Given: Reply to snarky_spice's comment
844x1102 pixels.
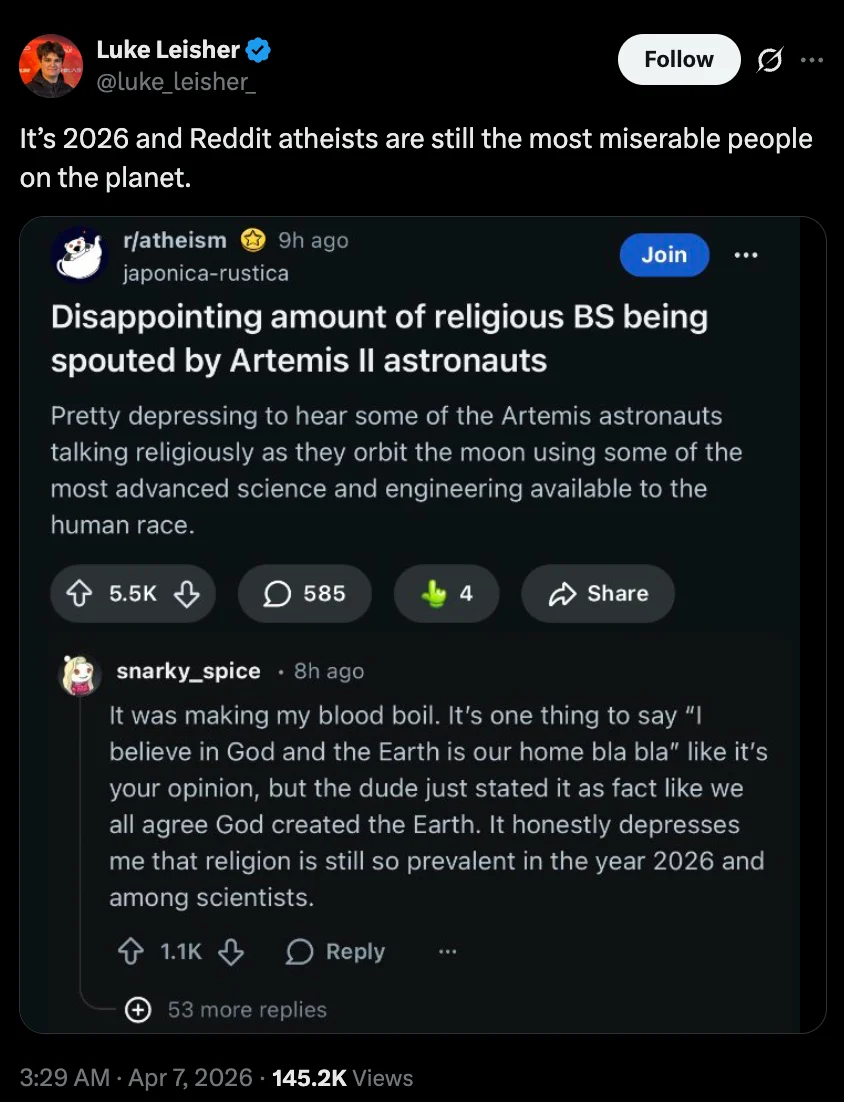Looking at the screenshot, I should [336, 952].
